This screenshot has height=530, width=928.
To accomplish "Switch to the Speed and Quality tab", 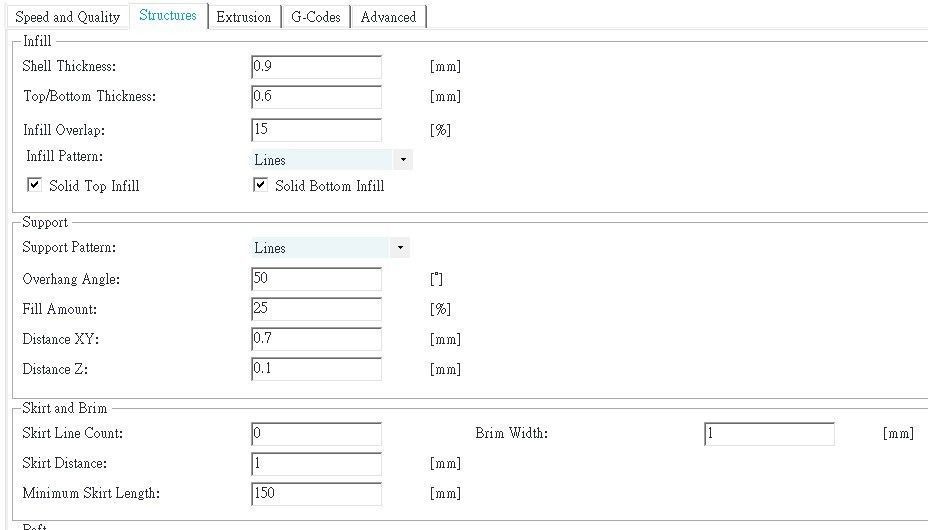I will pyautogui.click(x=67, y=17).
